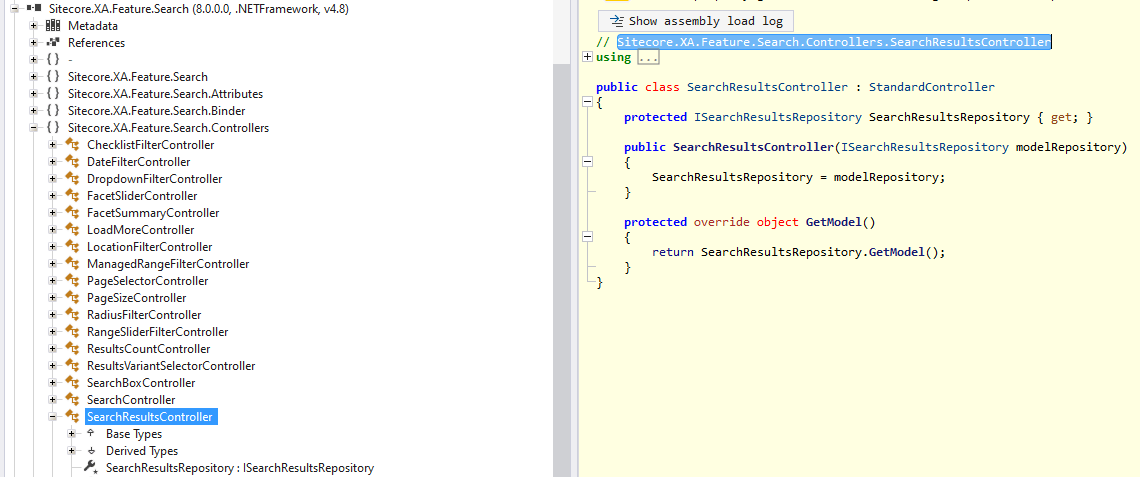The width and height of the screenshot is (1140, 477).
Task: Click the PageSizeController class icon
Action: [72, 297]
